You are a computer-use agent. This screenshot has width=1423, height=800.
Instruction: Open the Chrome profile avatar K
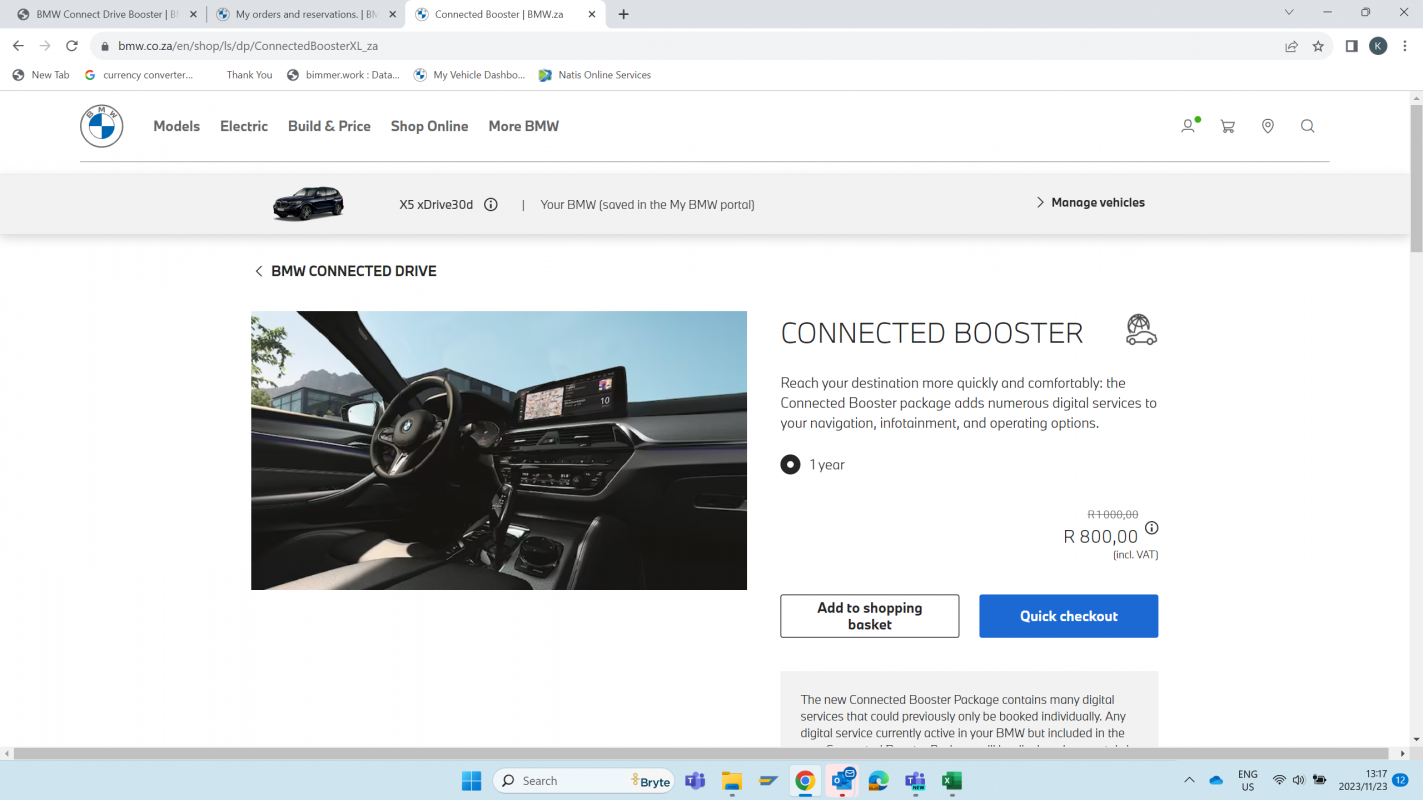pyautogui.click(x=1378, y=46)
